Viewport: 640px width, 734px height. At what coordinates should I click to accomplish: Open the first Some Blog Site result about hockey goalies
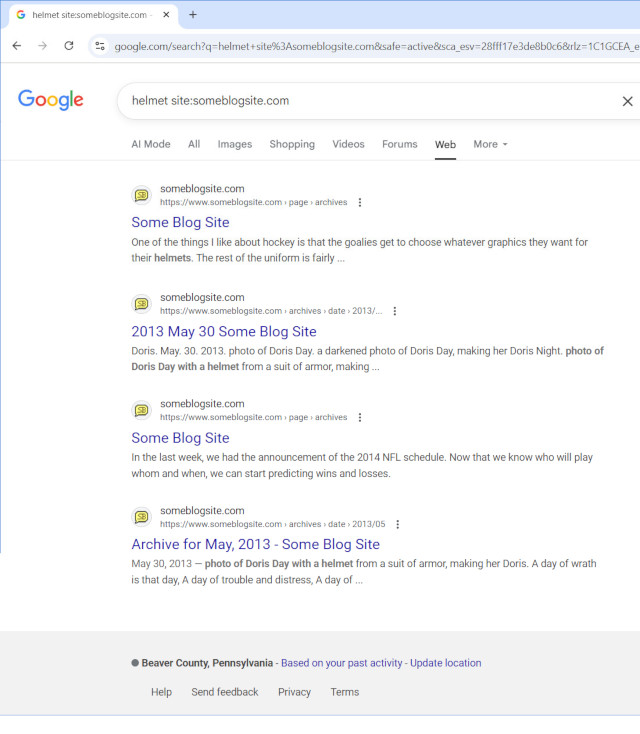(180, 222)
